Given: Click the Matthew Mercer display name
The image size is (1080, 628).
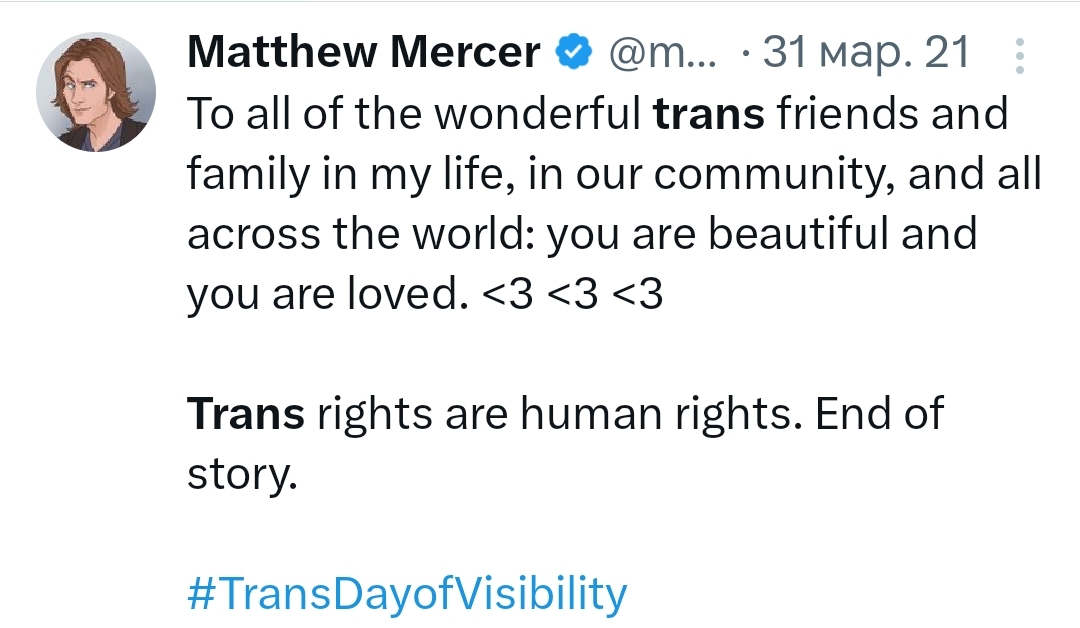Looking at the screenshot, I should pyautogui.click(x=364, y=53).
